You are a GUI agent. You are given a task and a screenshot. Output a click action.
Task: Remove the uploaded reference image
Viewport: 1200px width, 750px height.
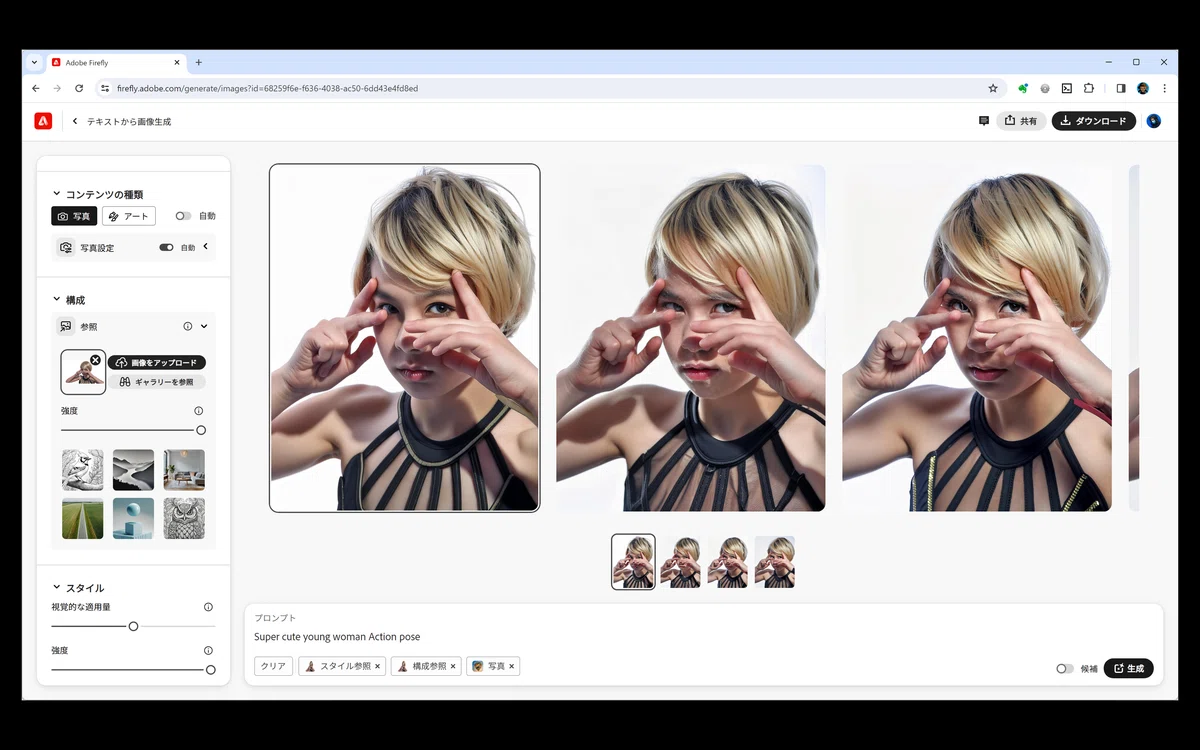click(95, 359)
